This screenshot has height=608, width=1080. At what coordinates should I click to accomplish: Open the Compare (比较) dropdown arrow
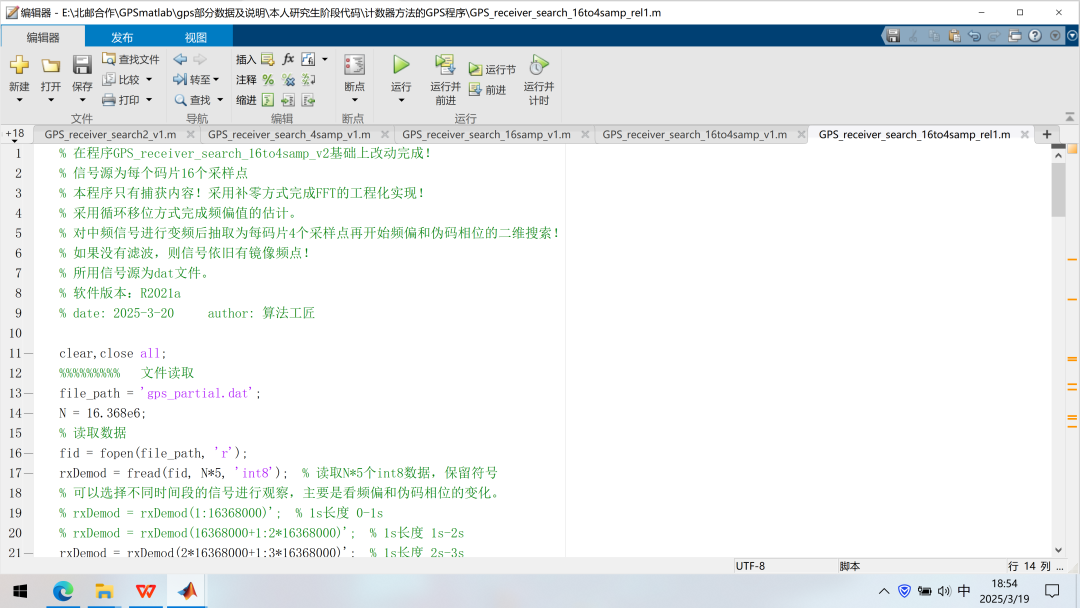tap(149, 80)
